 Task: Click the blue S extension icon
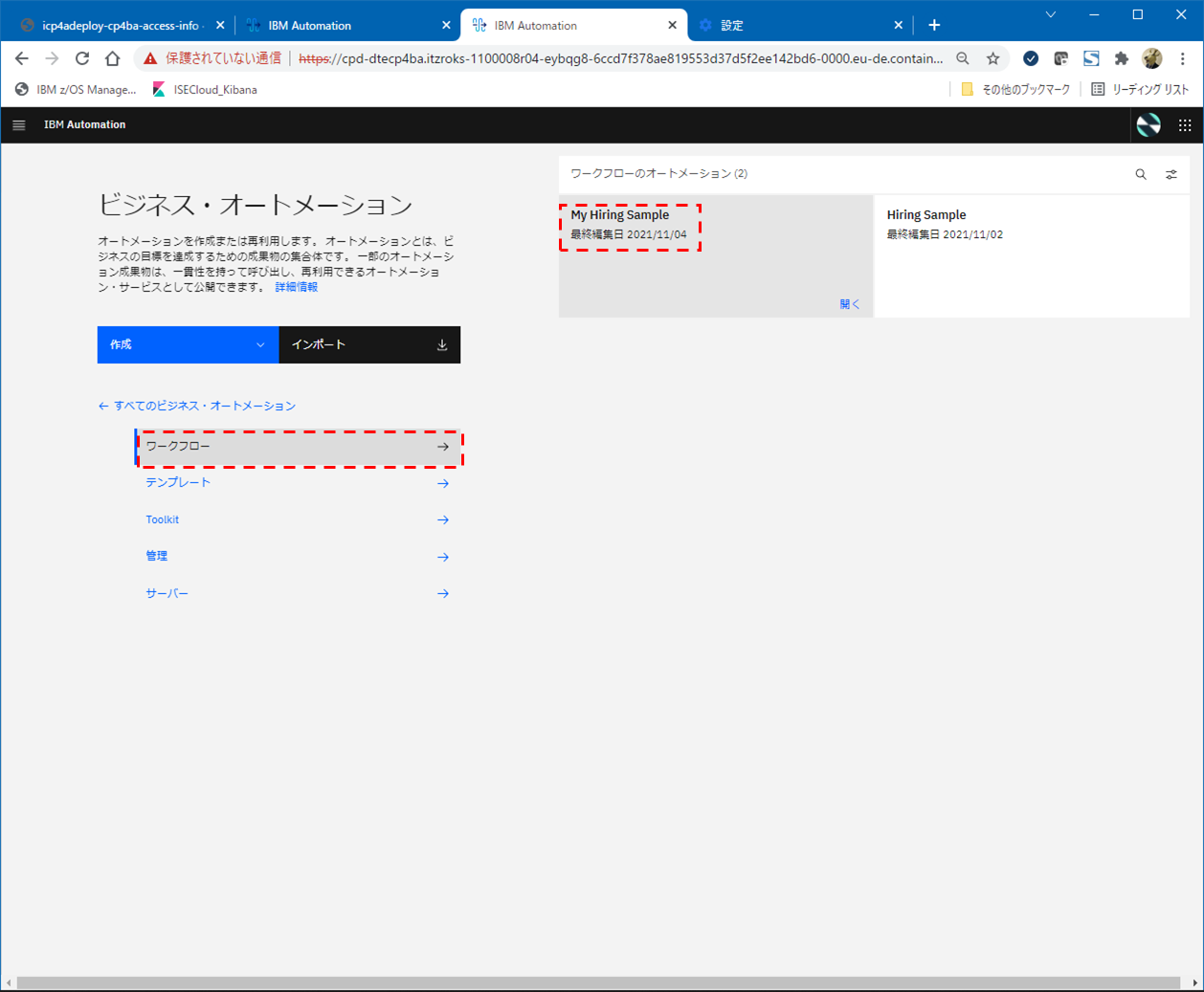(x=1091, y=58)
